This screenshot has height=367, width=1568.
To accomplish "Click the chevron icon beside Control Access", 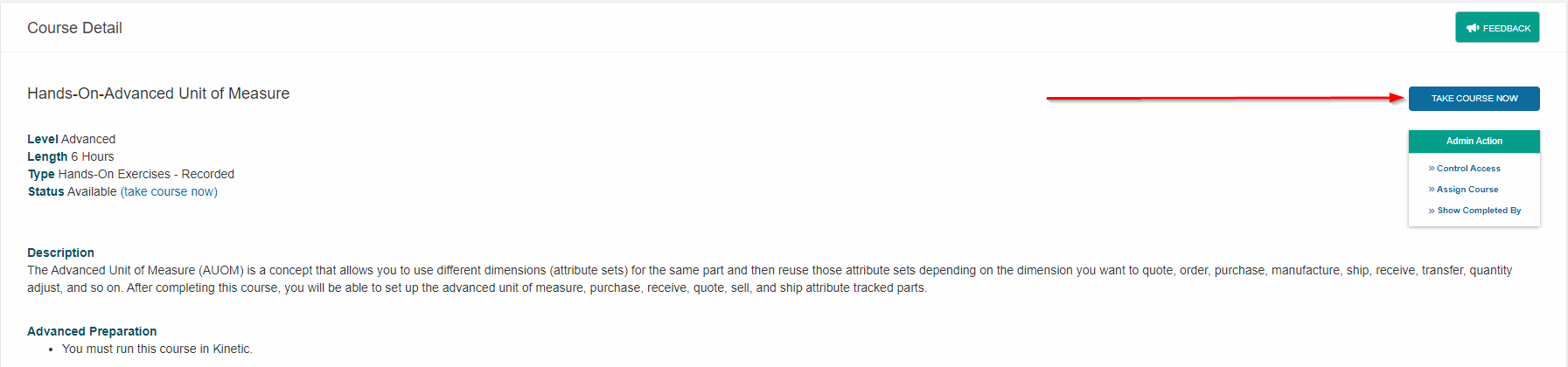I will (1432, 169).
